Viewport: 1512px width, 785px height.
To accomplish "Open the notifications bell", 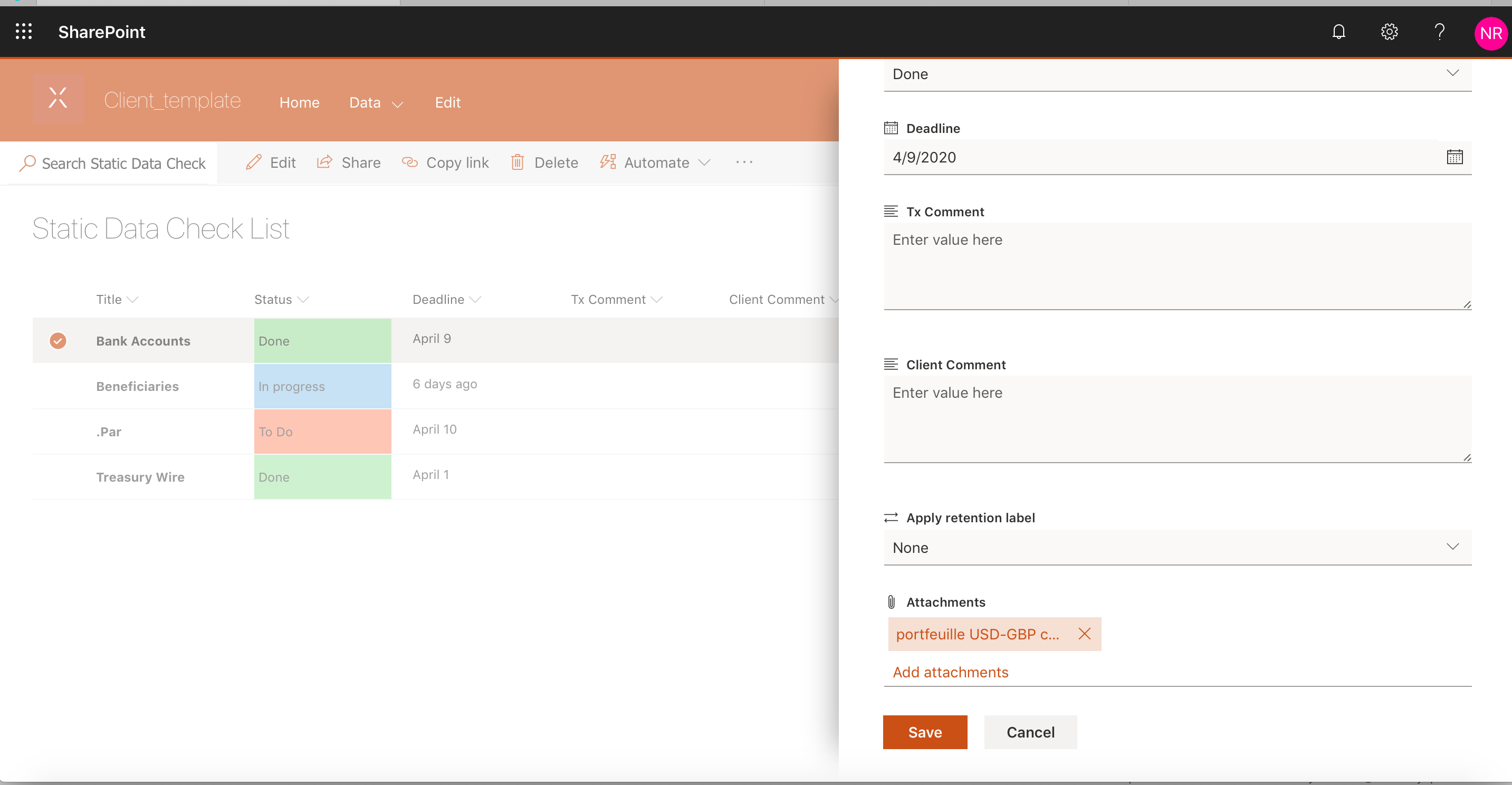I will click(1338, 32).
